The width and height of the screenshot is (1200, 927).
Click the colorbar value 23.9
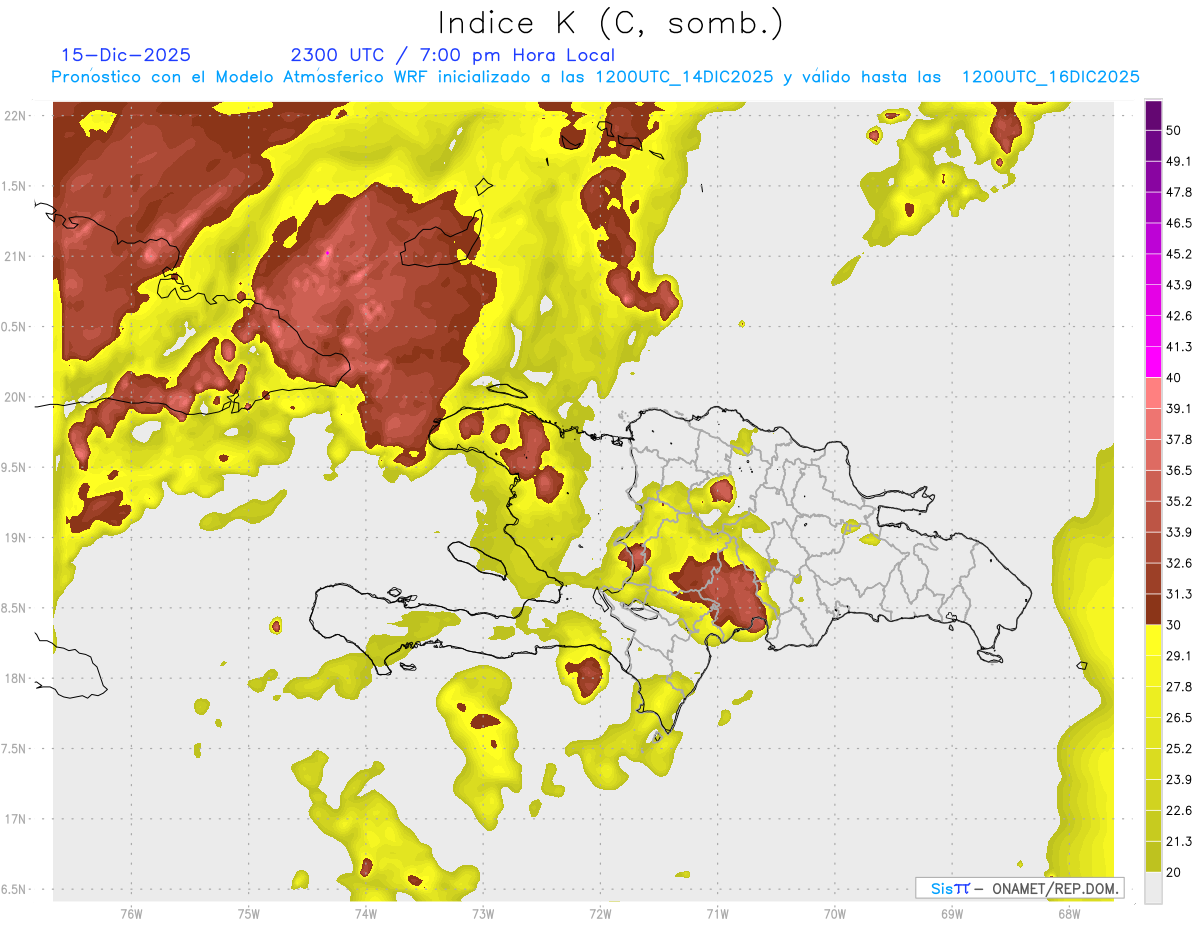(1180, 780)
